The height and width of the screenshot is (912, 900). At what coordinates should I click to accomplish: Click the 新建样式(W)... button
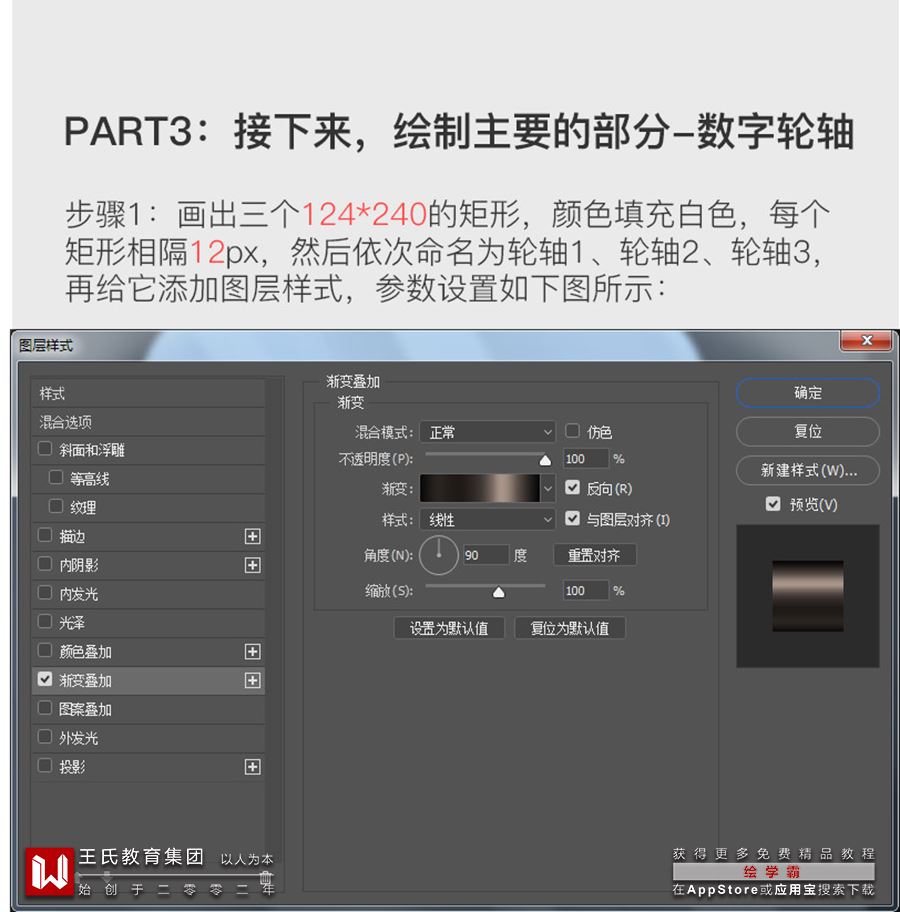click(x=807, y=471)
